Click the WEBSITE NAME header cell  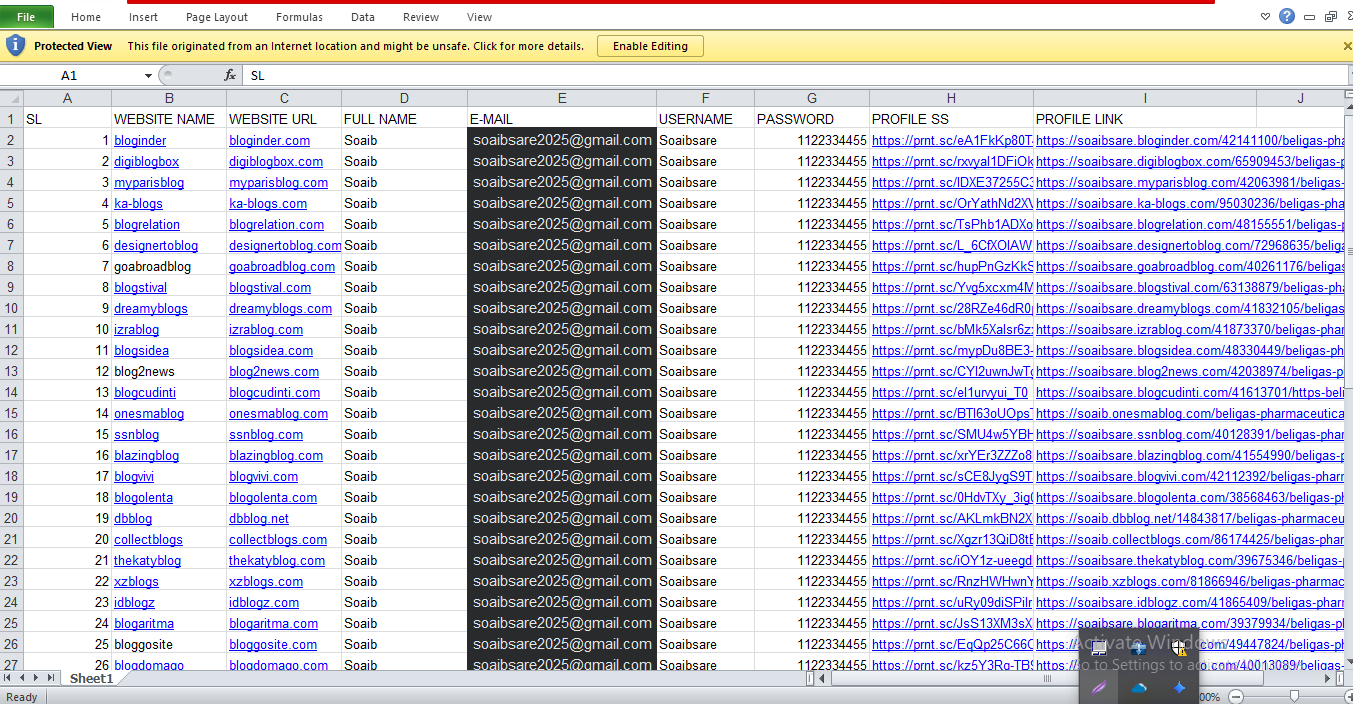click(169, 119)
